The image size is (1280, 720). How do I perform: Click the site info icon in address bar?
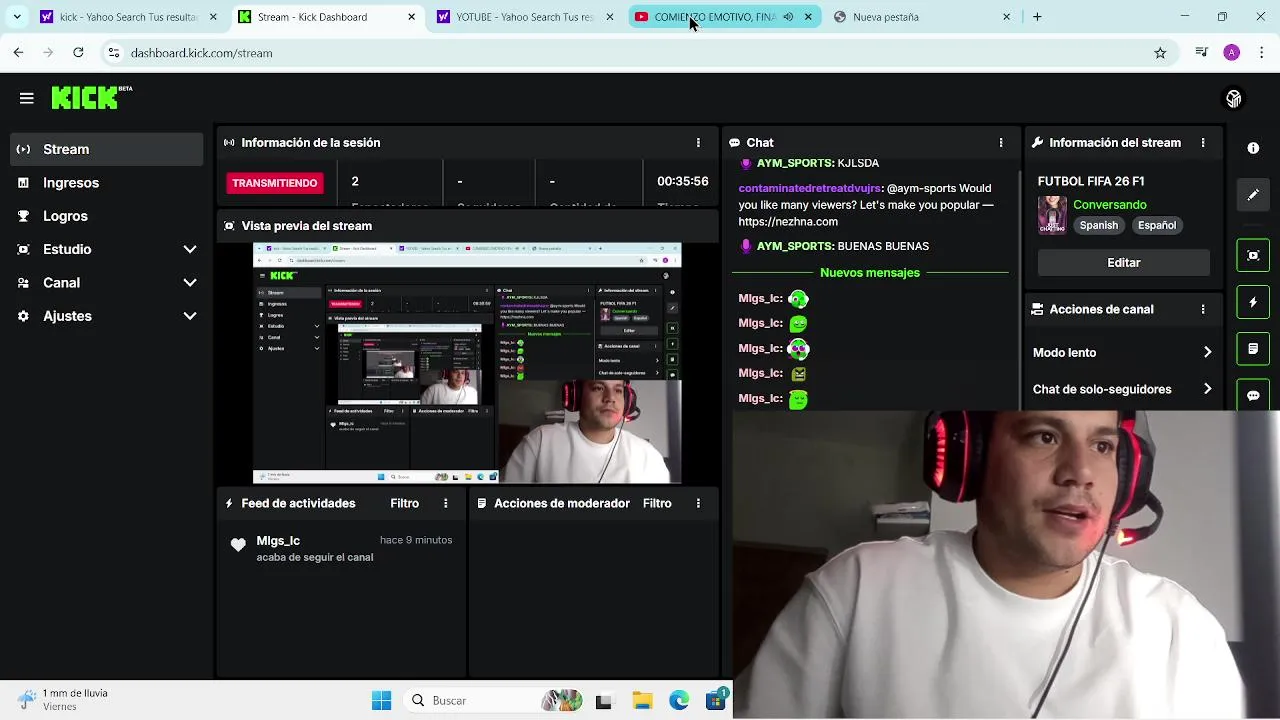114,53
